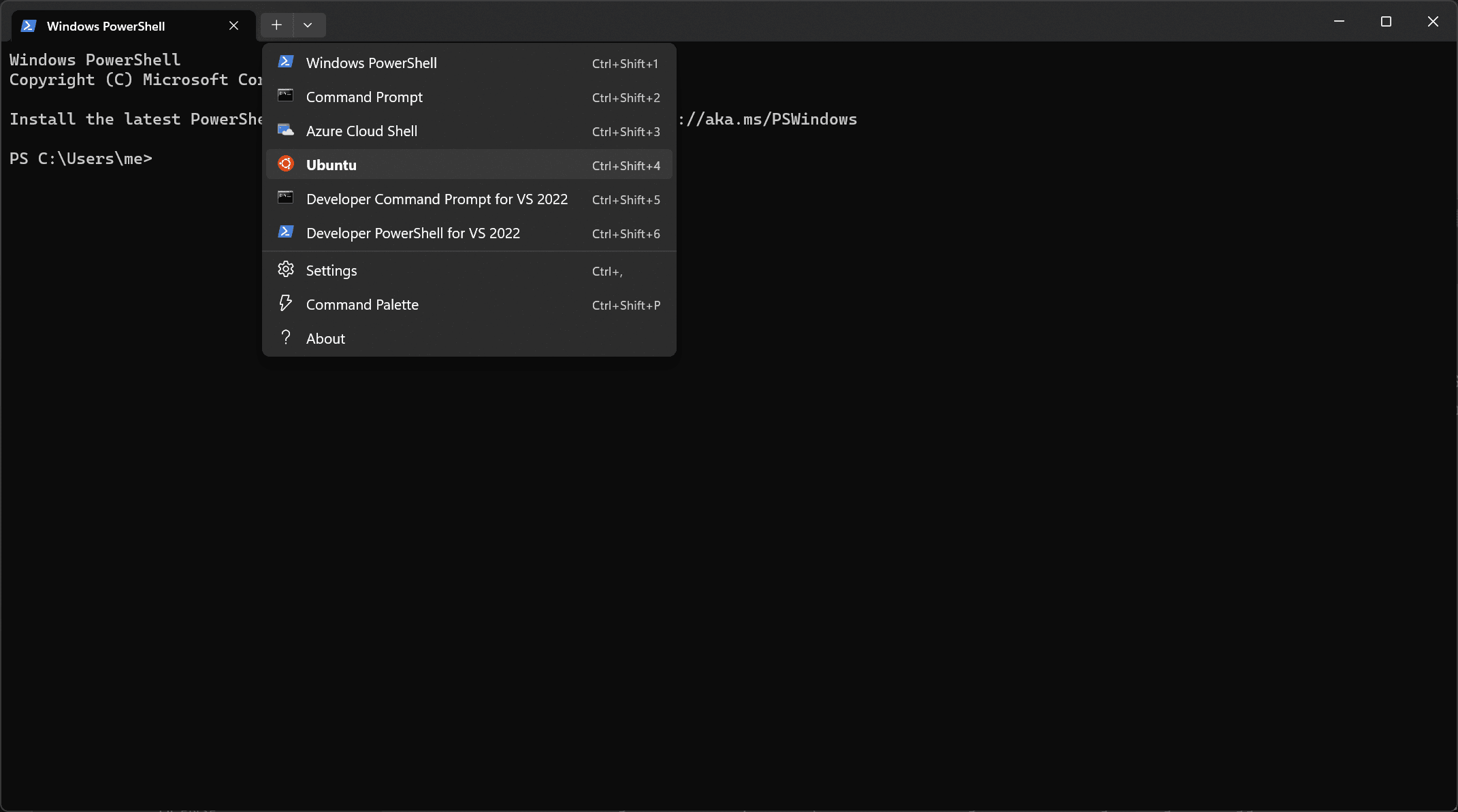Select the About menu entry

[469, 338]
